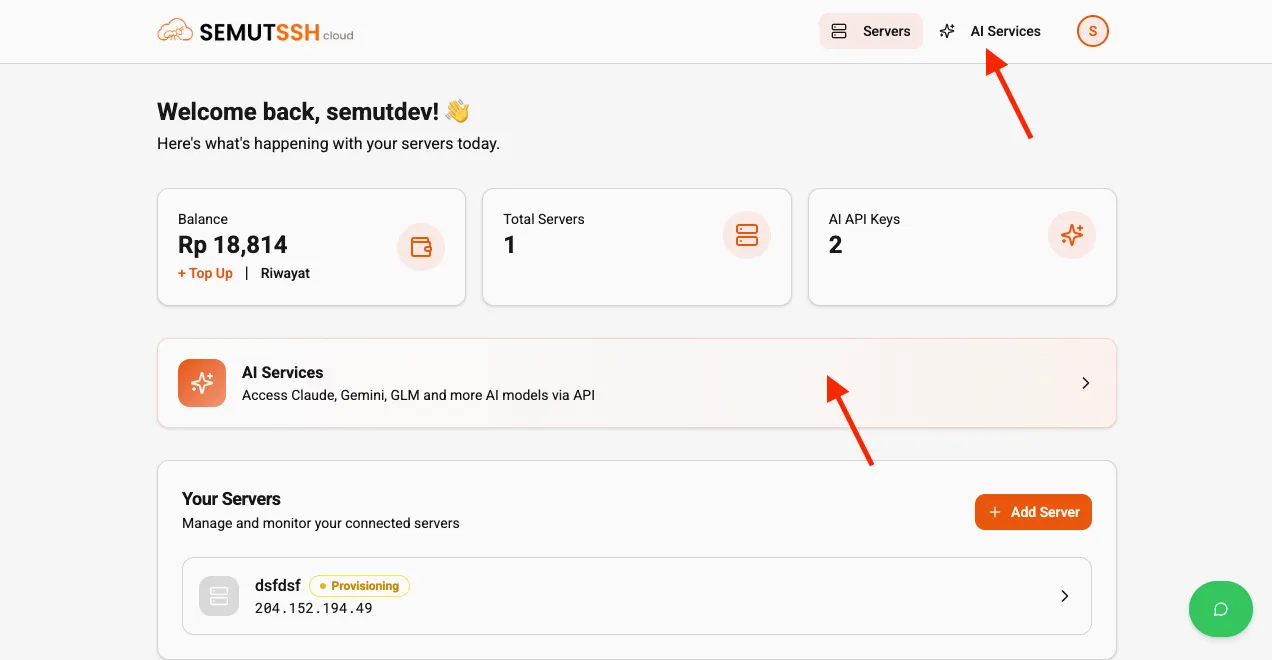Click the Add Server button
Screen dimensions: 1272x660
point(1033,511)
